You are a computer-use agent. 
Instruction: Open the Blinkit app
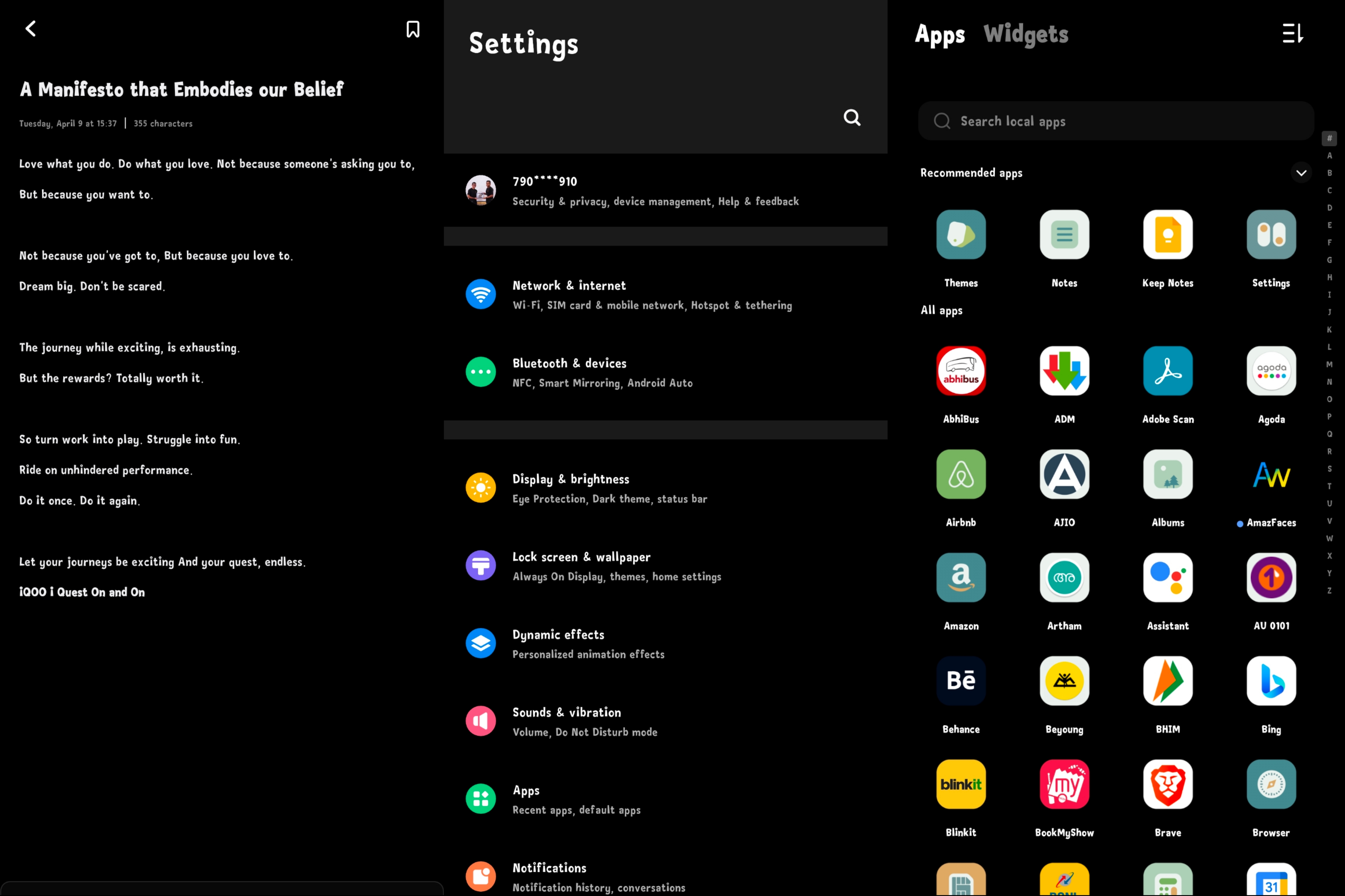point(961,784)
